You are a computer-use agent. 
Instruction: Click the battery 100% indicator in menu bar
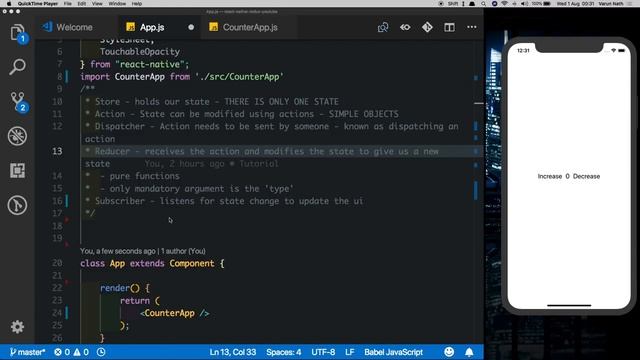[541, 3]
